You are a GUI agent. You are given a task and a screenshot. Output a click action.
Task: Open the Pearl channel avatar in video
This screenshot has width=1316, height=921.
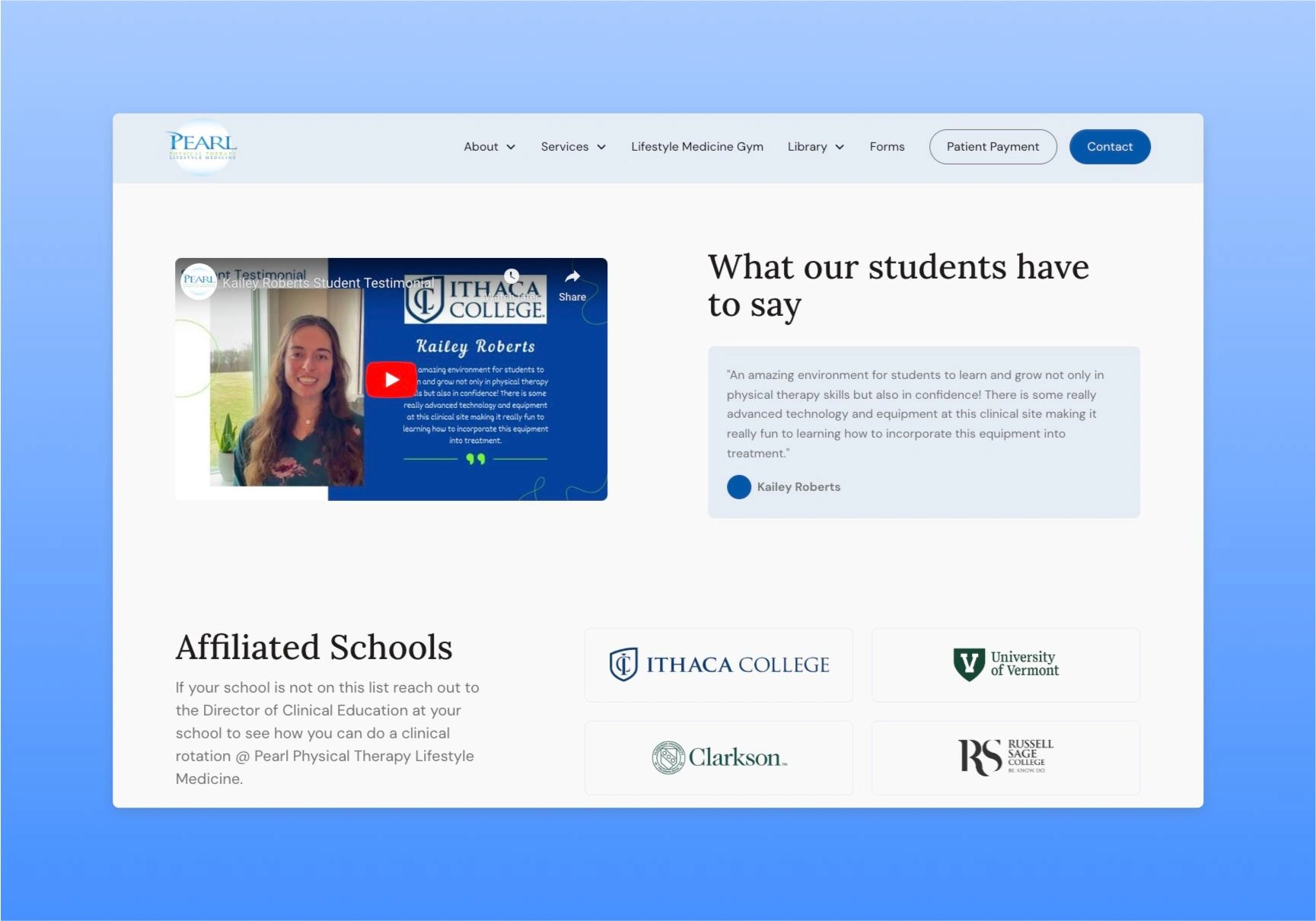click(199, 281)
